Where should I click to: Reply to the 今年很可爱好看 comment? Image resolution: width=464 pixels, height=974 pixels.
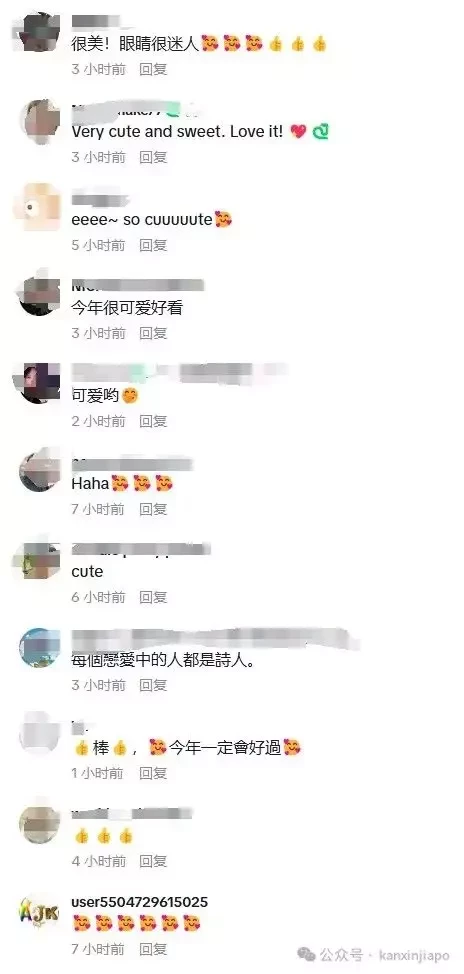tap(153, 334)
